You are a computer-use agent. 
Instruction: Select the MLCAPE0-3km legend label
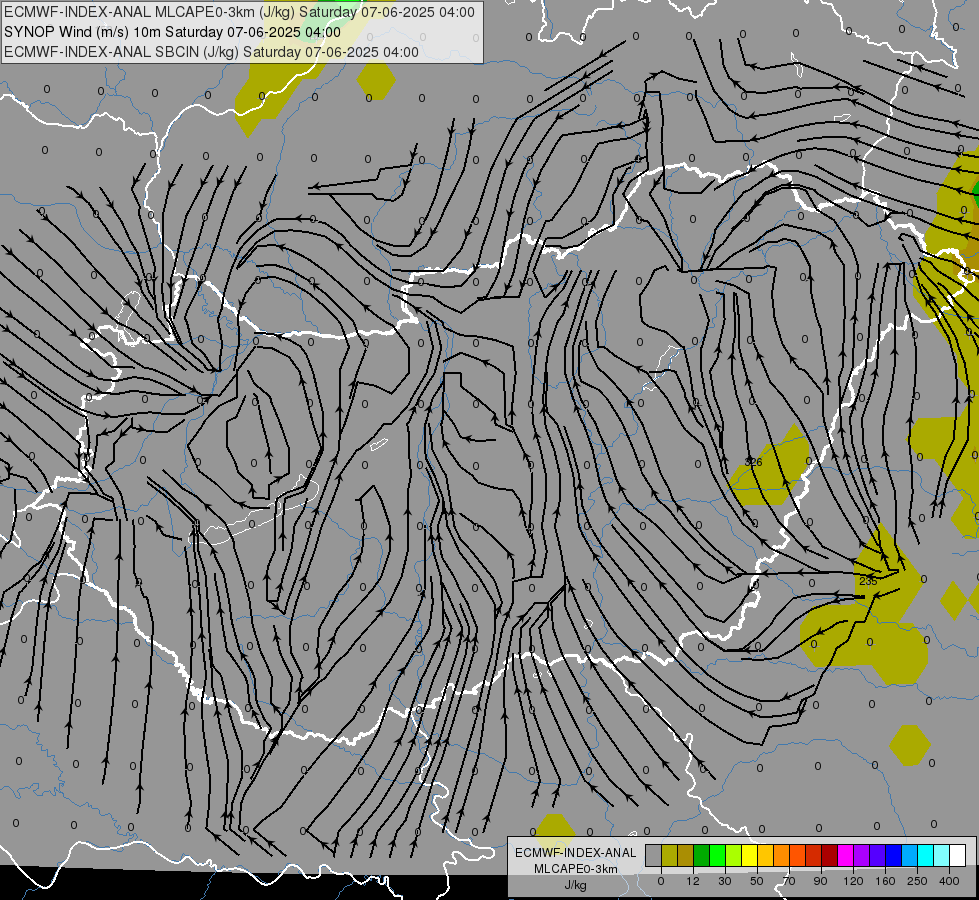click(x=576, y=869)
